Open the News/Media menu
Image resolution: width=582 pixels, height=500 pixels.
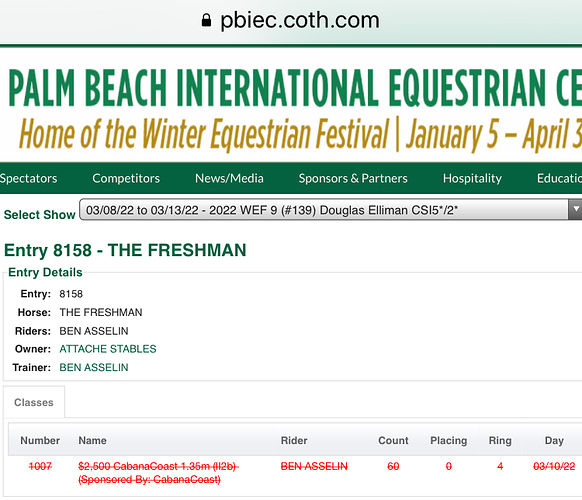[229, 178]
